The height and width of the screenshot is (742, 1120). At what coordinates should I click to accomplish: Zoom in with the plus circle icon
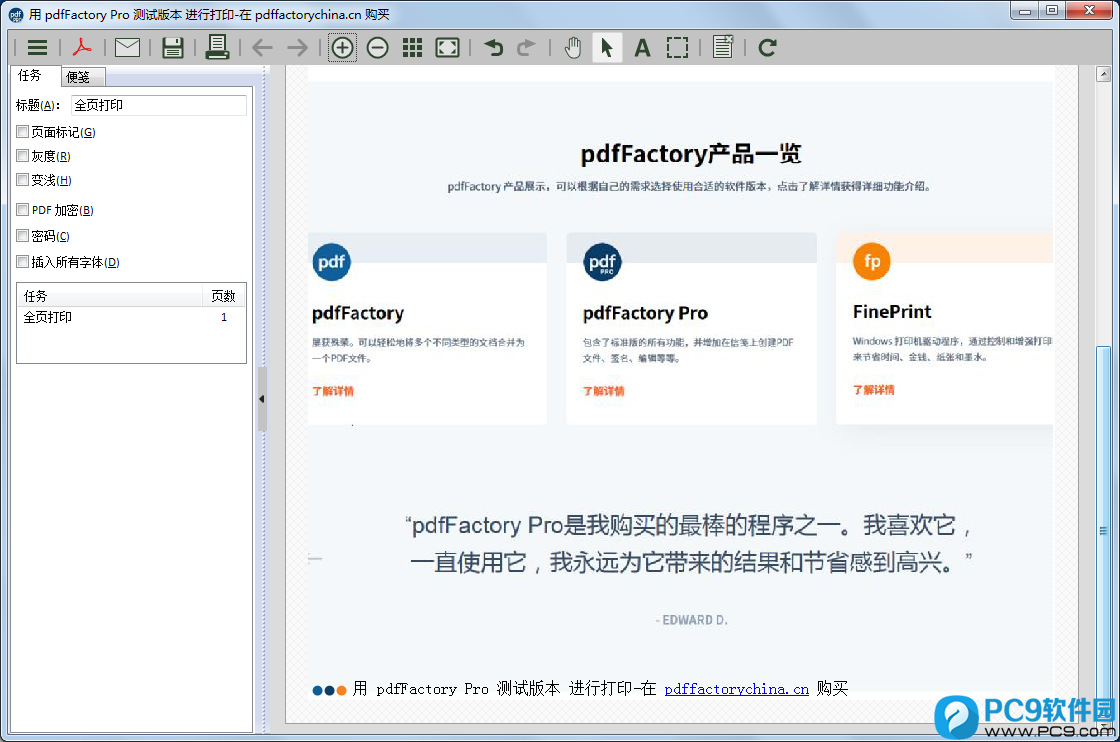[x=343, y=48]
